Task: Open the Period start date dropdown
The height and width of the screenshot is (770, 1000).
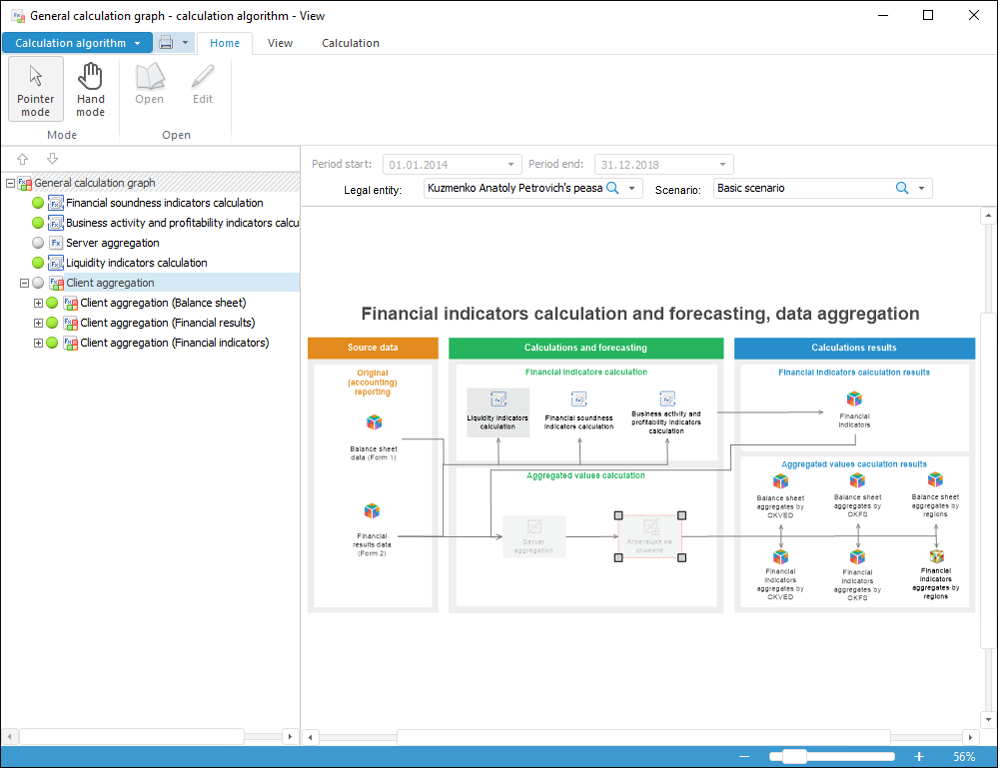Action: coord(510,165)
